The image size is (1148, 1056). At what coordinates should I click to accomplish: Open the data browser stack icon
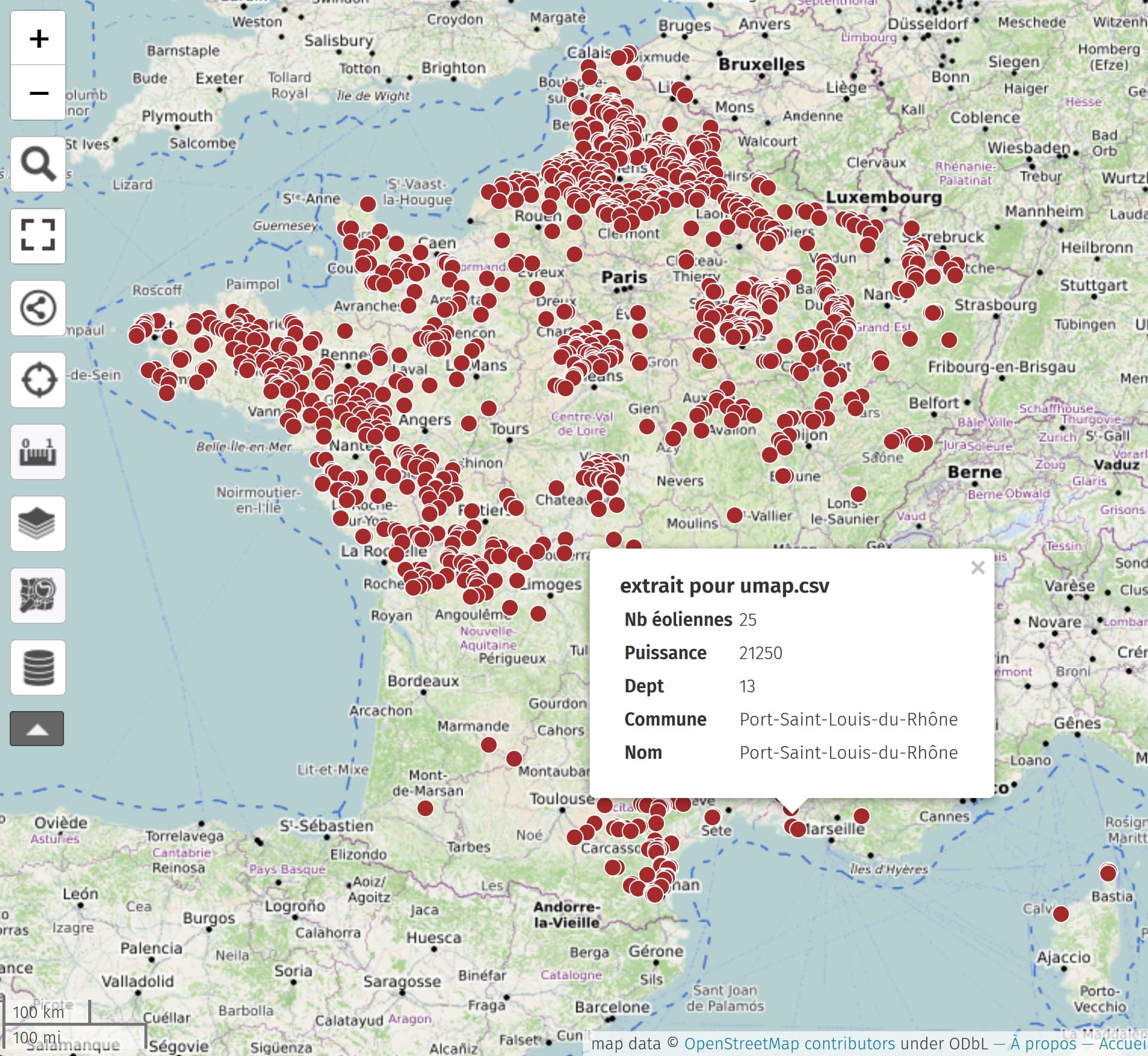pyautogui.click(x=38, y=668)
